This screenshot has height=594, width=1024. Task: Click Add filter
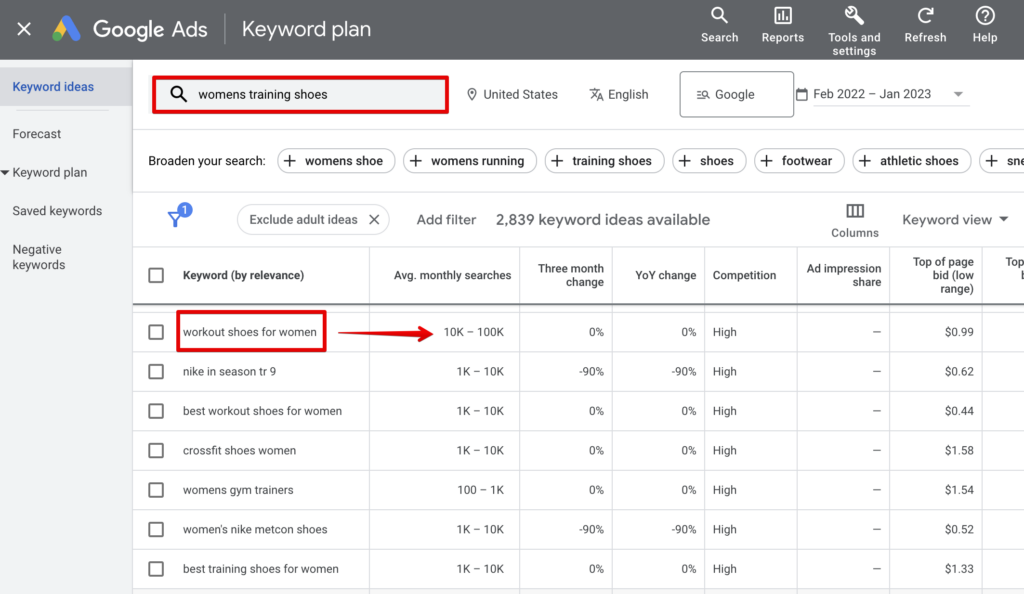[446, 219]
